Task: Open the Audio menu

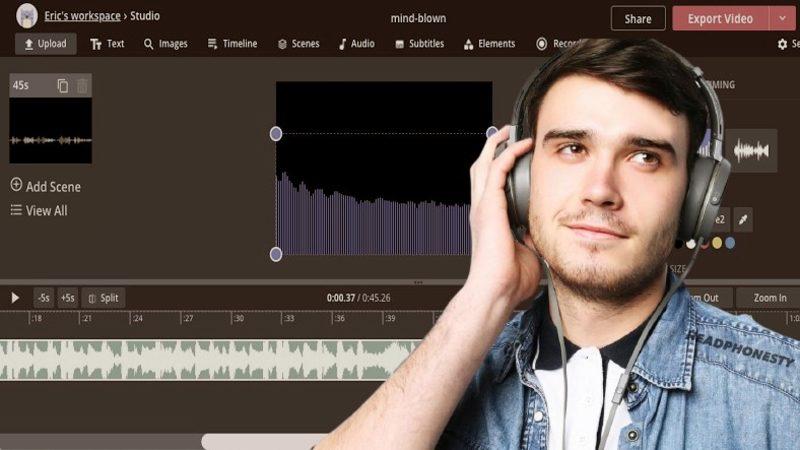Action: coord(357,44)
